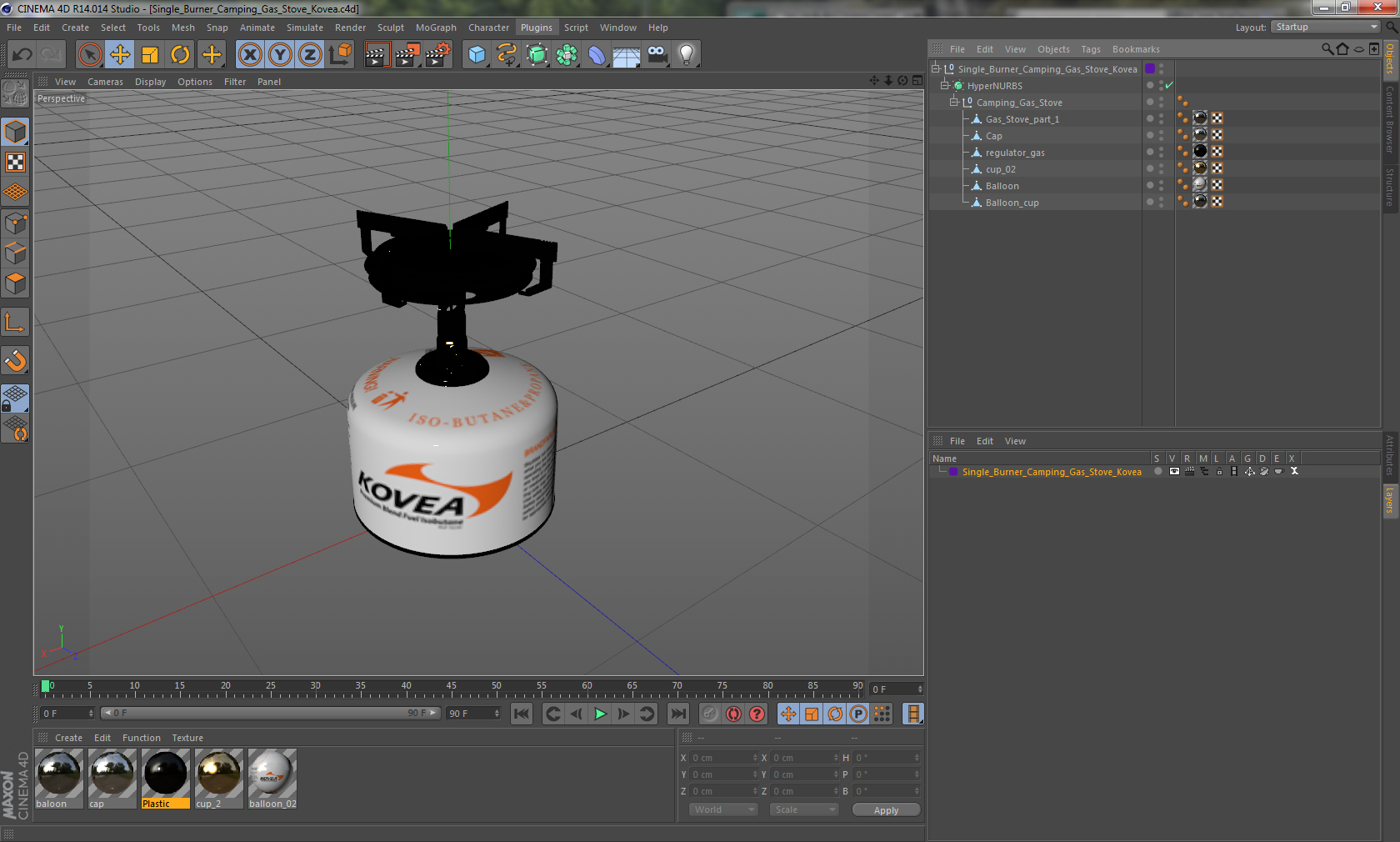Screen dimensions: 1400x842
Task: Add a Cube primitive object
Action: pos(477,55)
